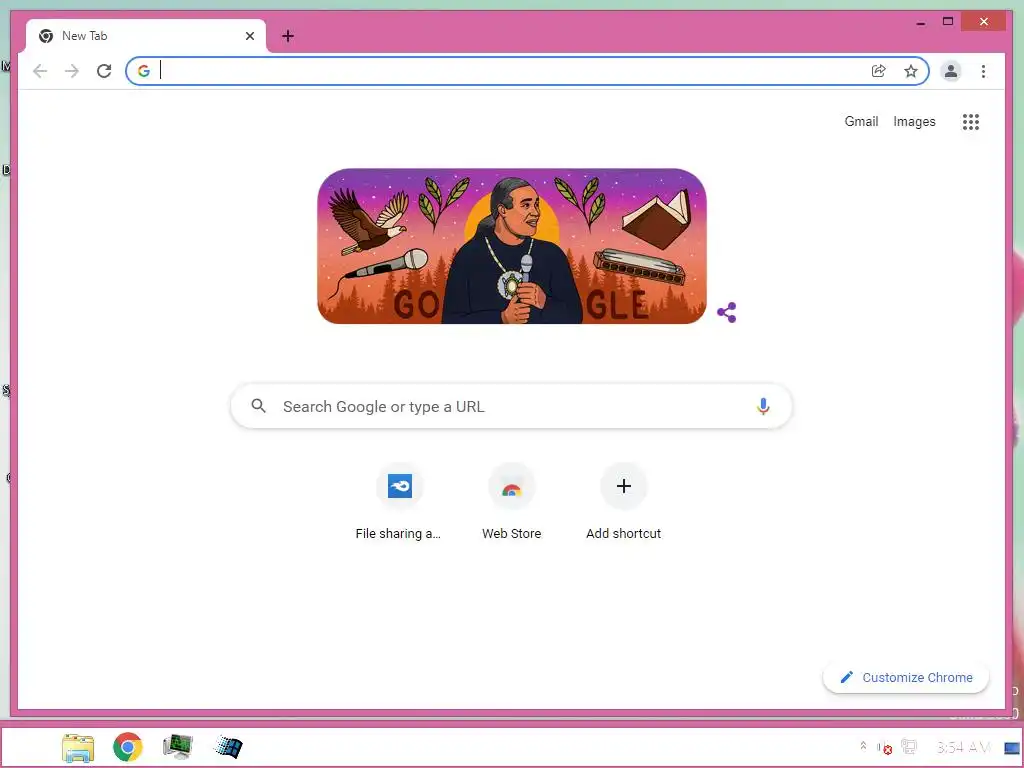Open Chrome three-dot menu
The width and height of the screenshot is (1024, 768).
[x=983, y=71]
